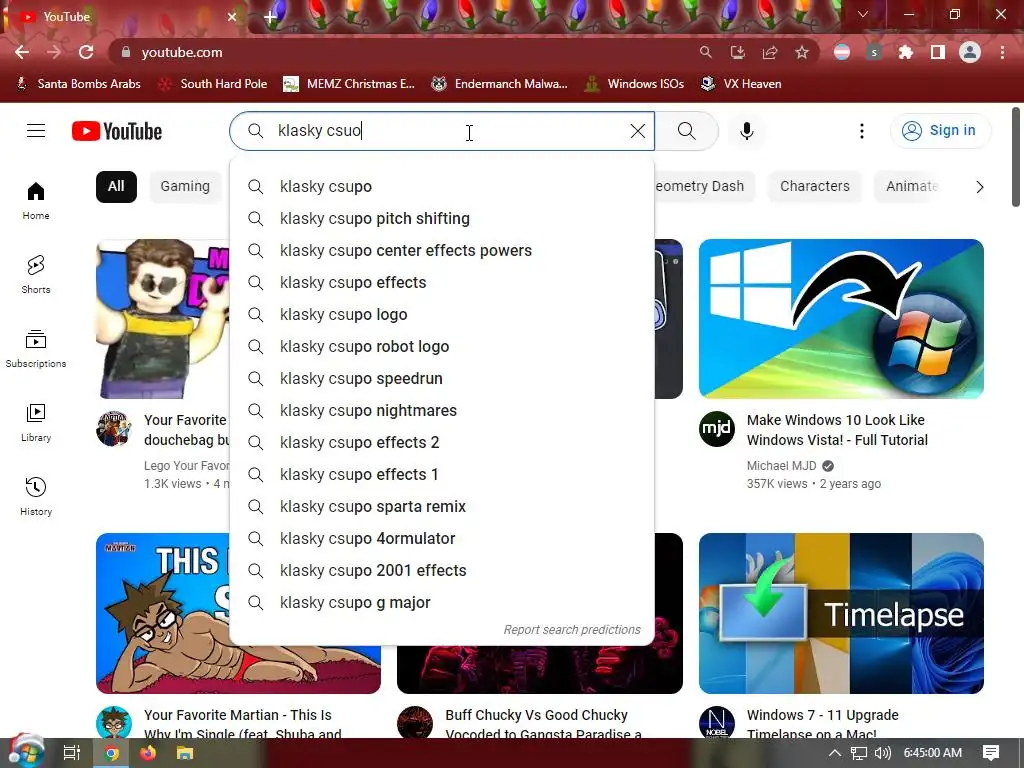
Task: Open the Lego douchebag video thumbnail
Action: (x=163, y=319)
